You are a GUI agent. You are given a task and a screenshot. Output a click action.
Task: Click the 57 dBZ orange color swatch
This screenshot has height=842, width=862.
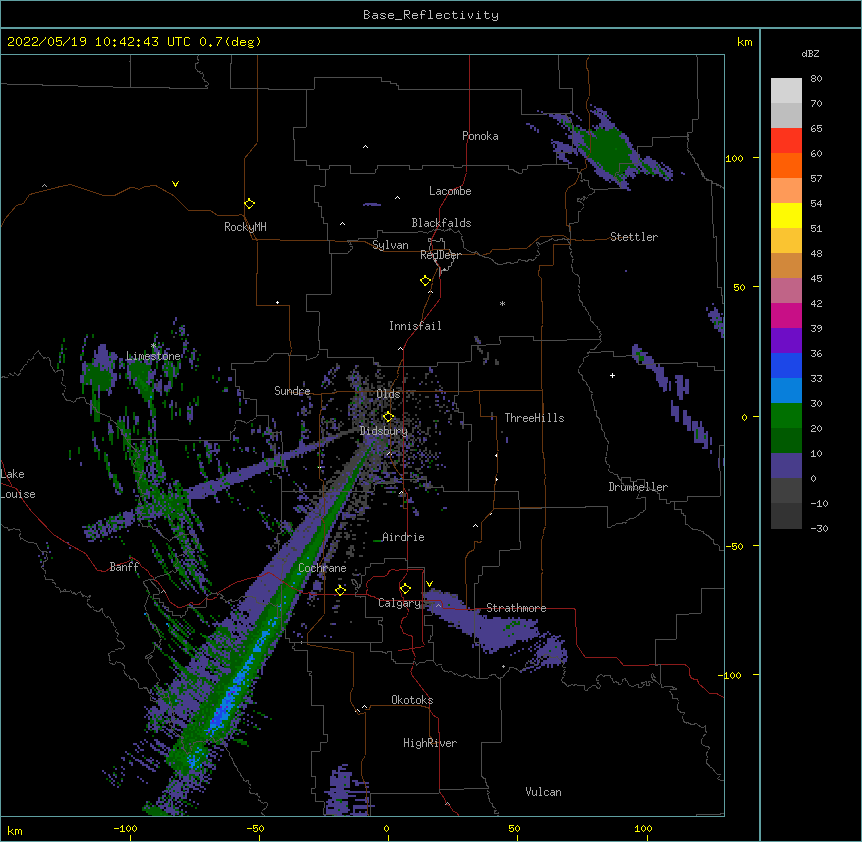coord(786,191)
